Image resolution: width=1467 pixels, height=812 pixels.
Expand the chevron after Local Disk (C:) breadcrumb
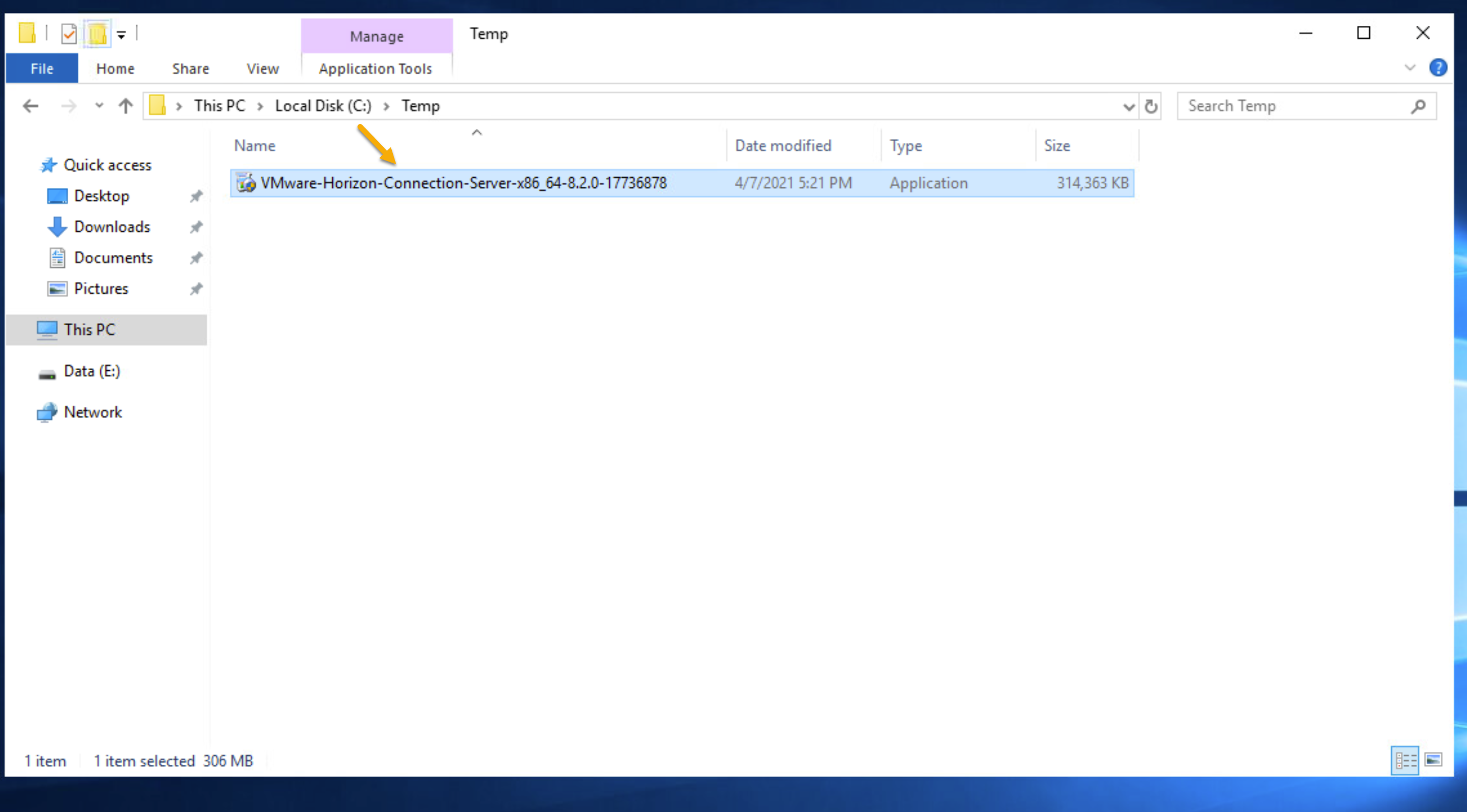pyautogui.click(x=386, y=106)
